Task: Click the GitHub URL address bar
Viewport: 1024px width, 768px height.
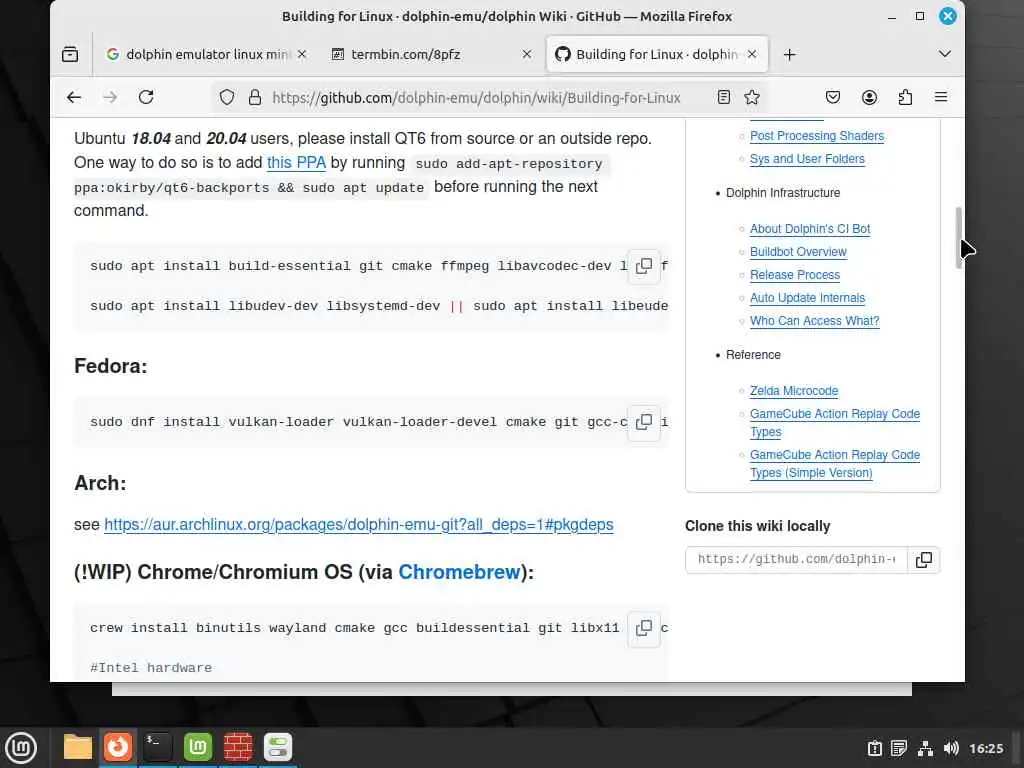Action: 476,97
